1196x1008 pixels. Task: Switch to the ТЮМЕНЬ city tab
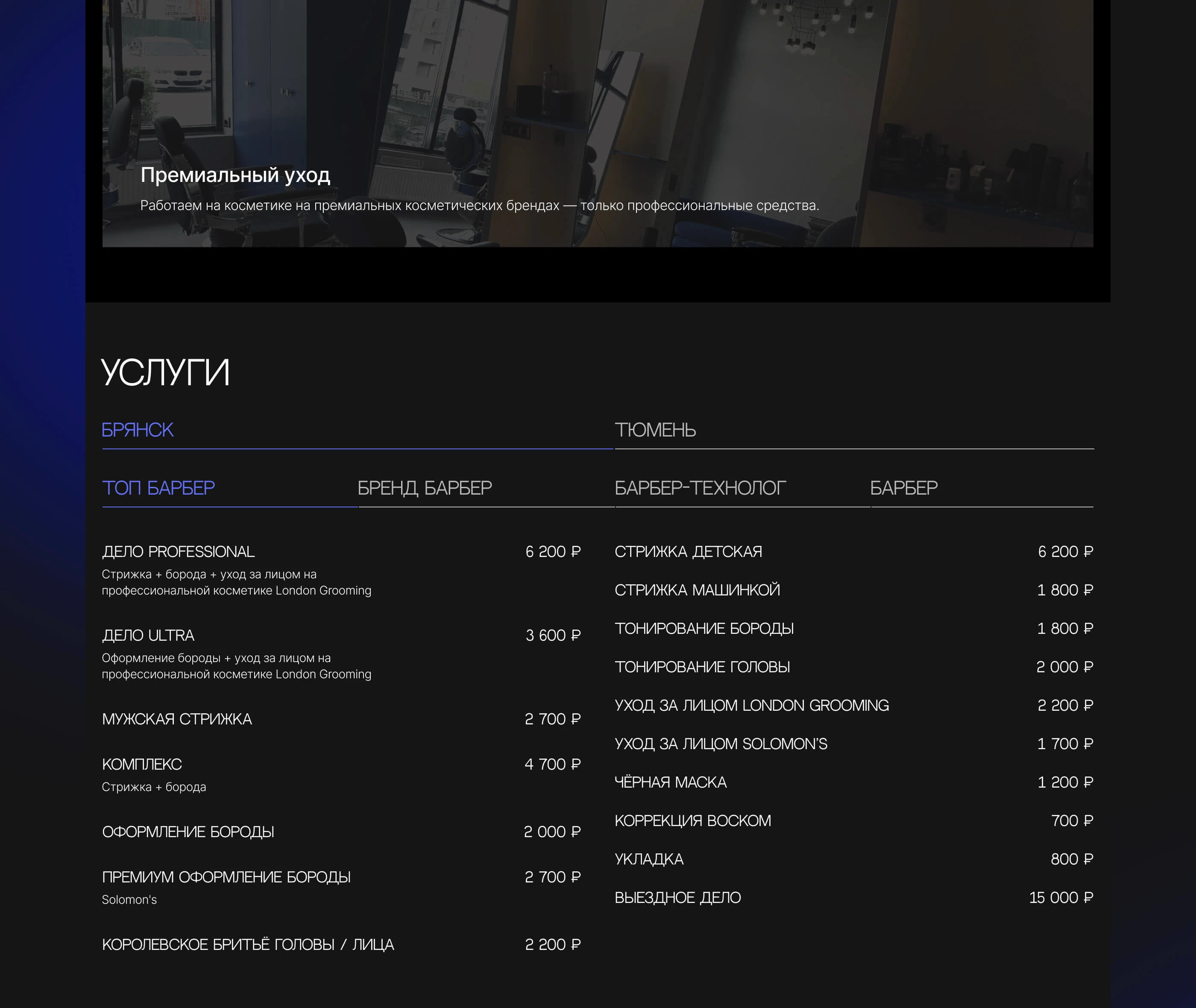655,430
